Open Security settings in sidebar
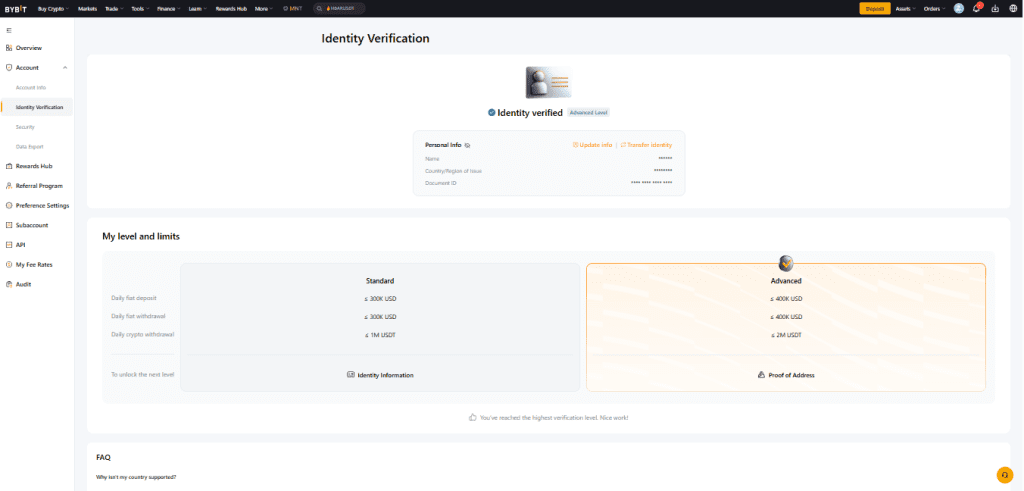This screenshot has height=491, width=1024. click(25, 127)
